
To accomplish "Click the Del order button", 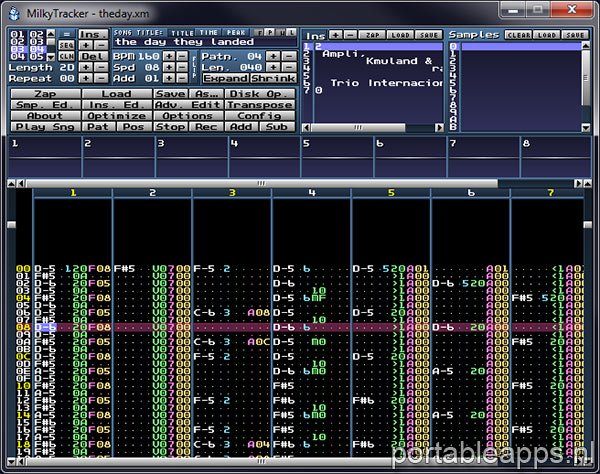I will tap(91, 56).
